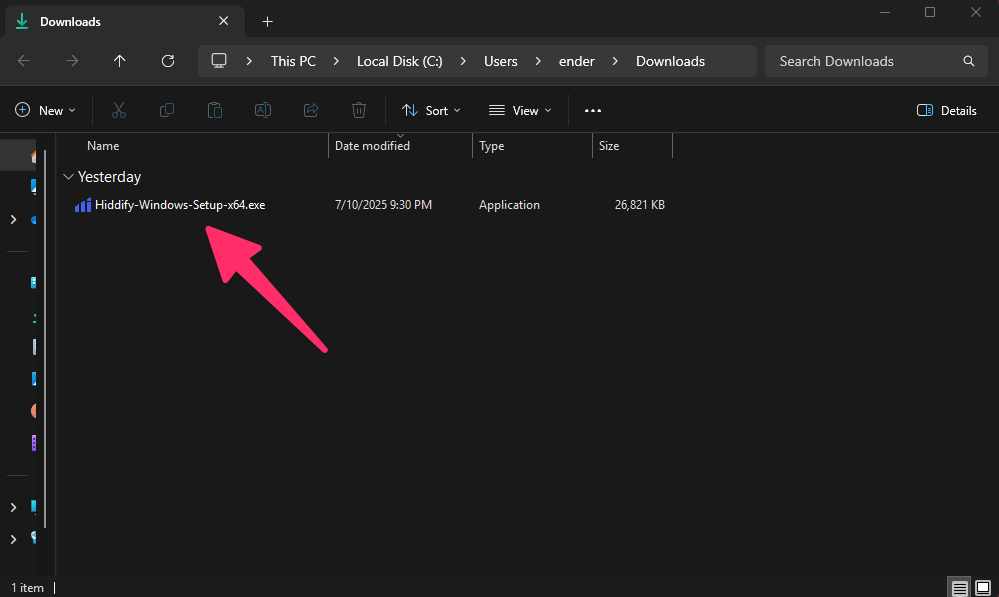999x597 pixels.
Task: Expand the chevron after Users in the address bar
Action: pyautogui.click(x=538, y=61)
